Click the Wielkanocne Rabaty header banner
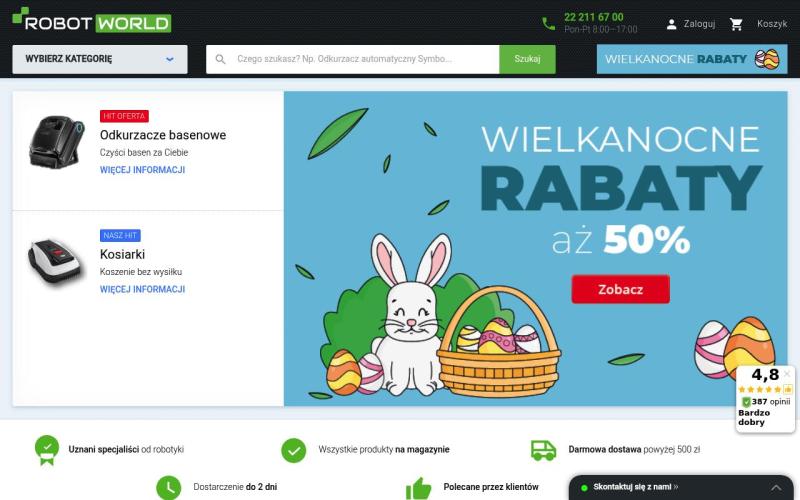Screen dimensions: 800x500 [692, 59]
